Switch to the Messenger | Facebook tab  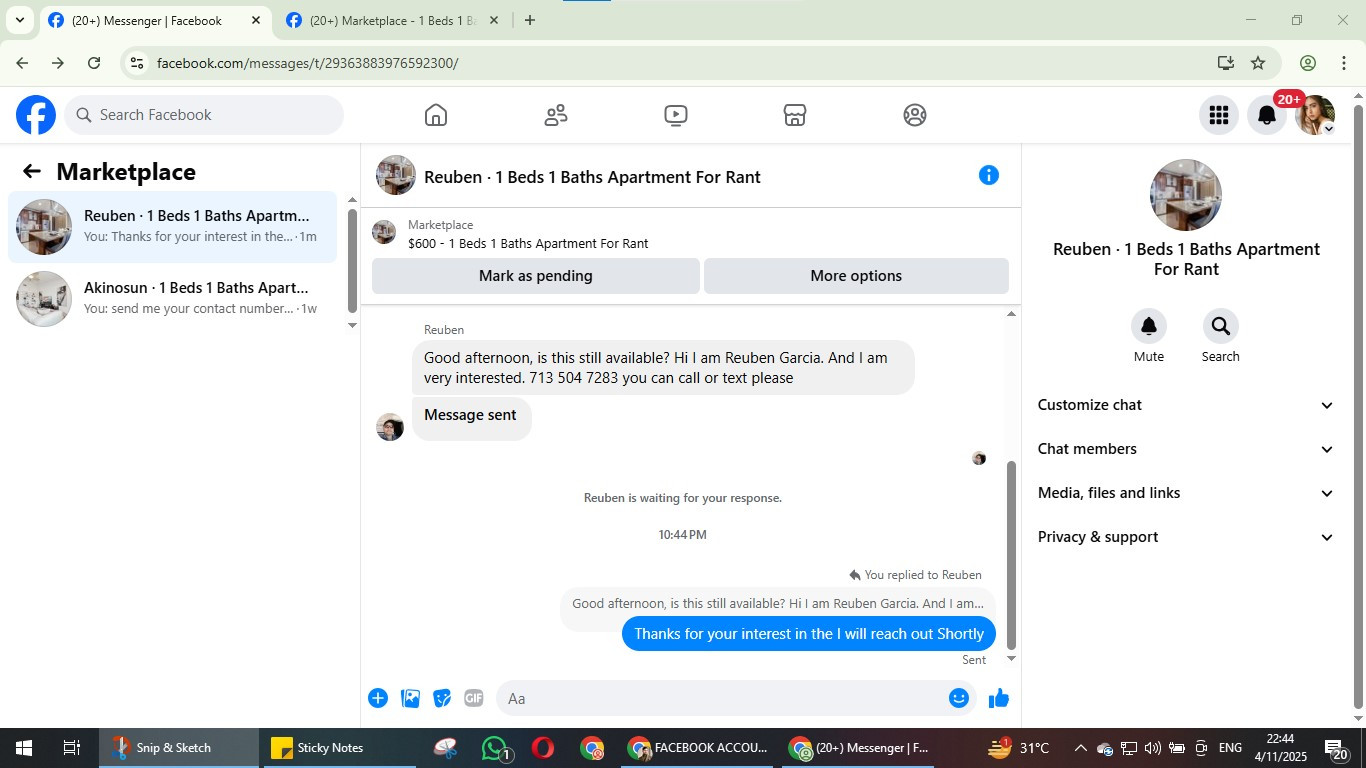[156, 21]
